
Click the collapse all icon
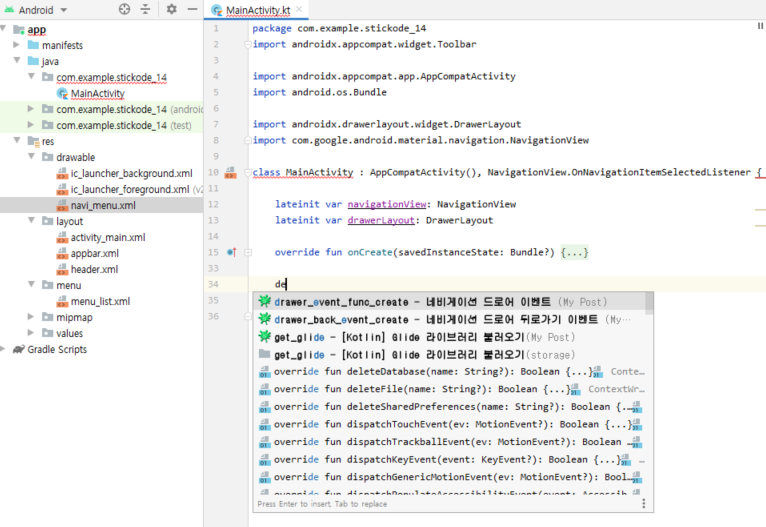click(145, 9)
